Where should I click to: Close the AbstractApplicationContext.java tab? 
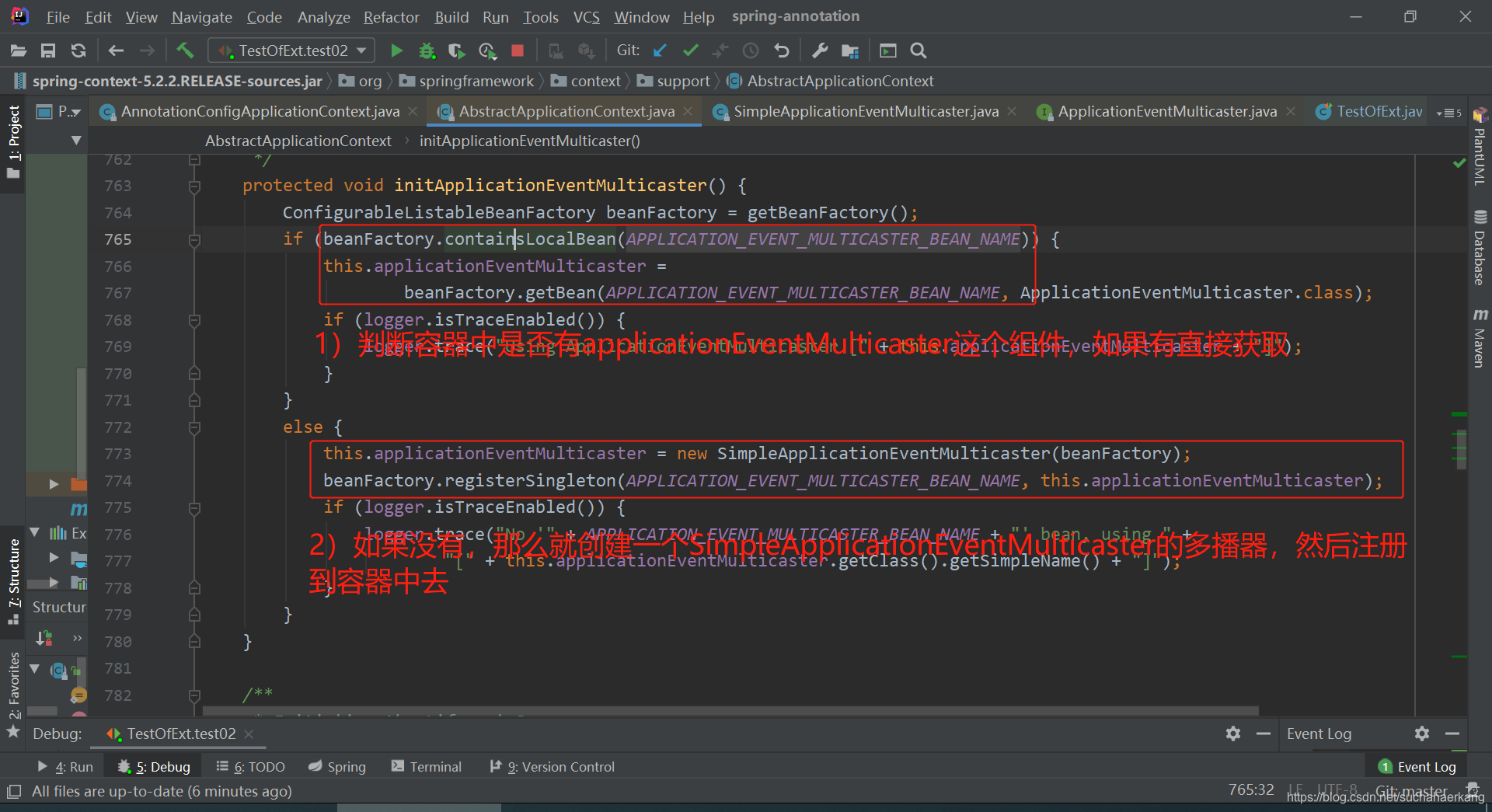tap(688, 111)
